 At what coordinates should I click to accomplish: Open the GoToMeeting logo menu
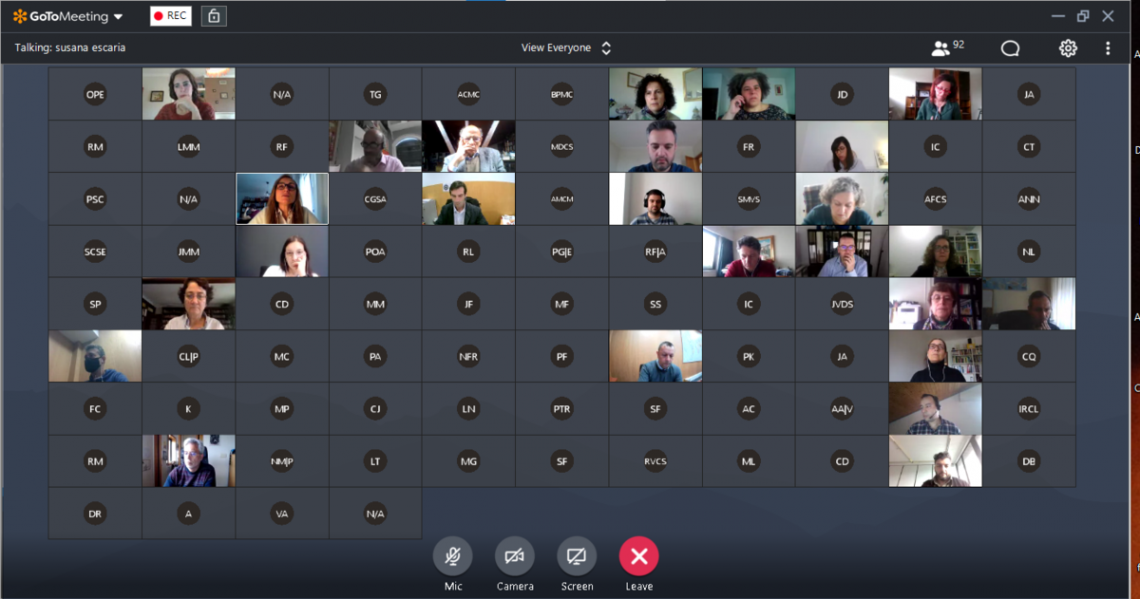68,16
